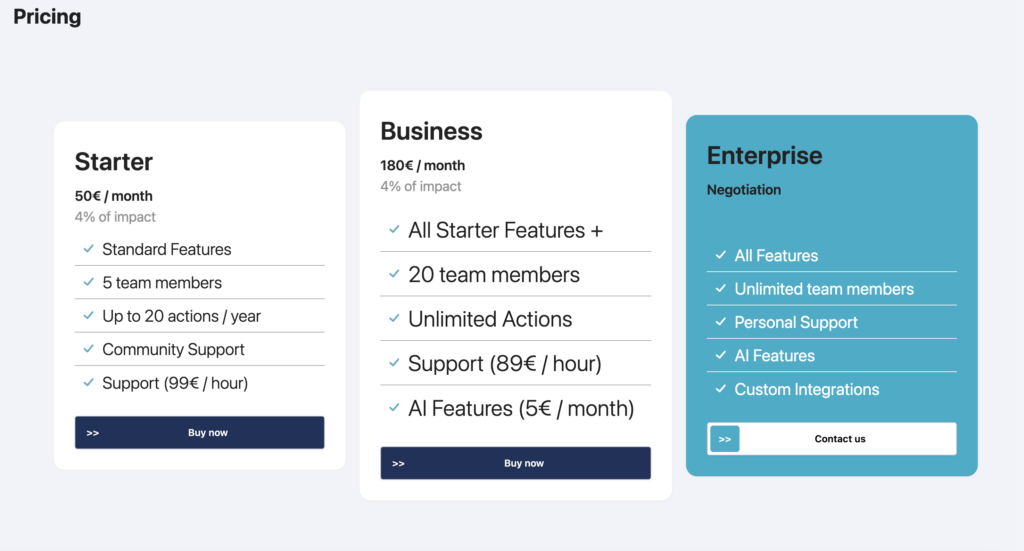Click the Support (99€ / hour) item
Screen dimensions: 1024x551
pos(175,383)
